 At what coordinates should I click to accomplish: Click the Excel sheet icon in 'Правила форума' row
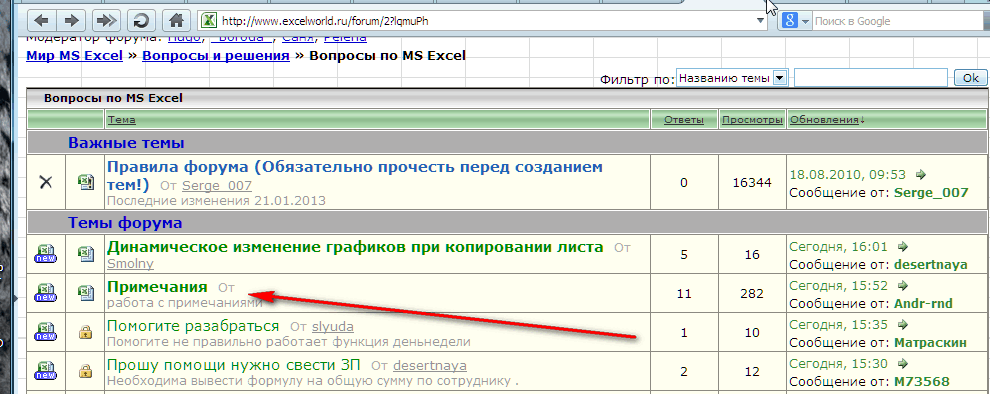click(x=85, y=182)
